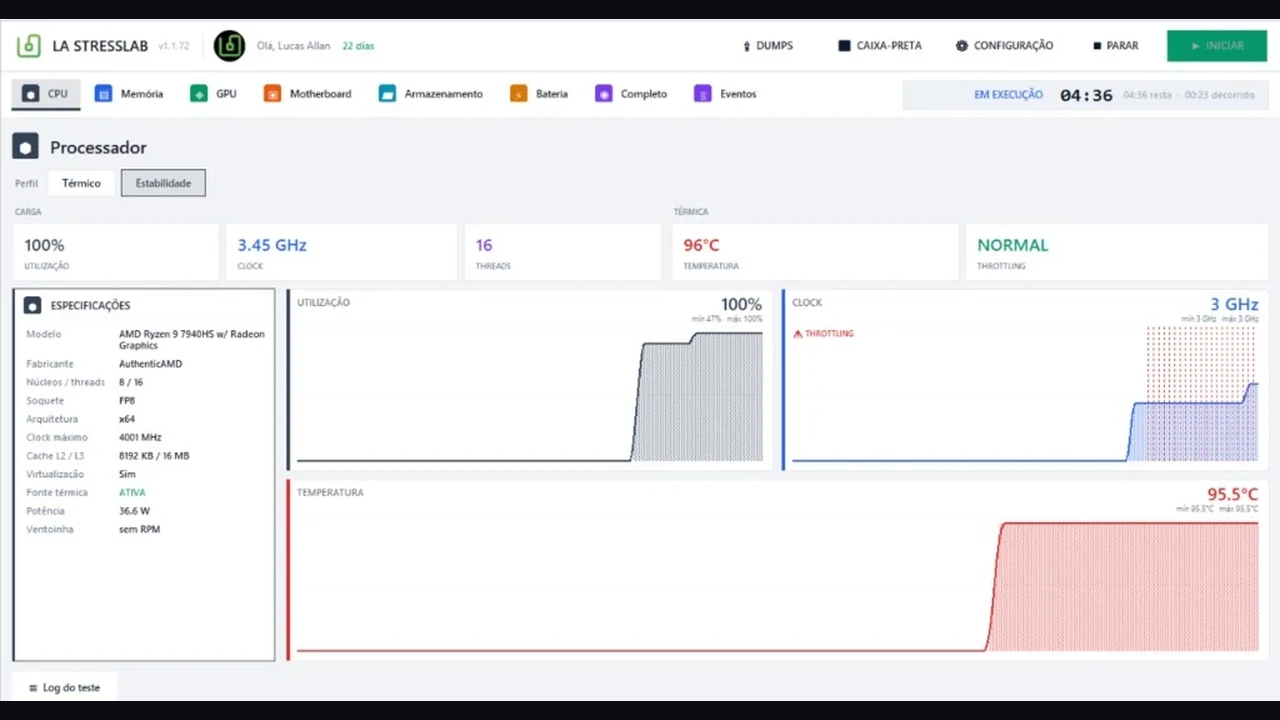This screenshot has height=720, width=1280.
Task: Click the Armazenamento tab icon
Action: pos(387,94)
